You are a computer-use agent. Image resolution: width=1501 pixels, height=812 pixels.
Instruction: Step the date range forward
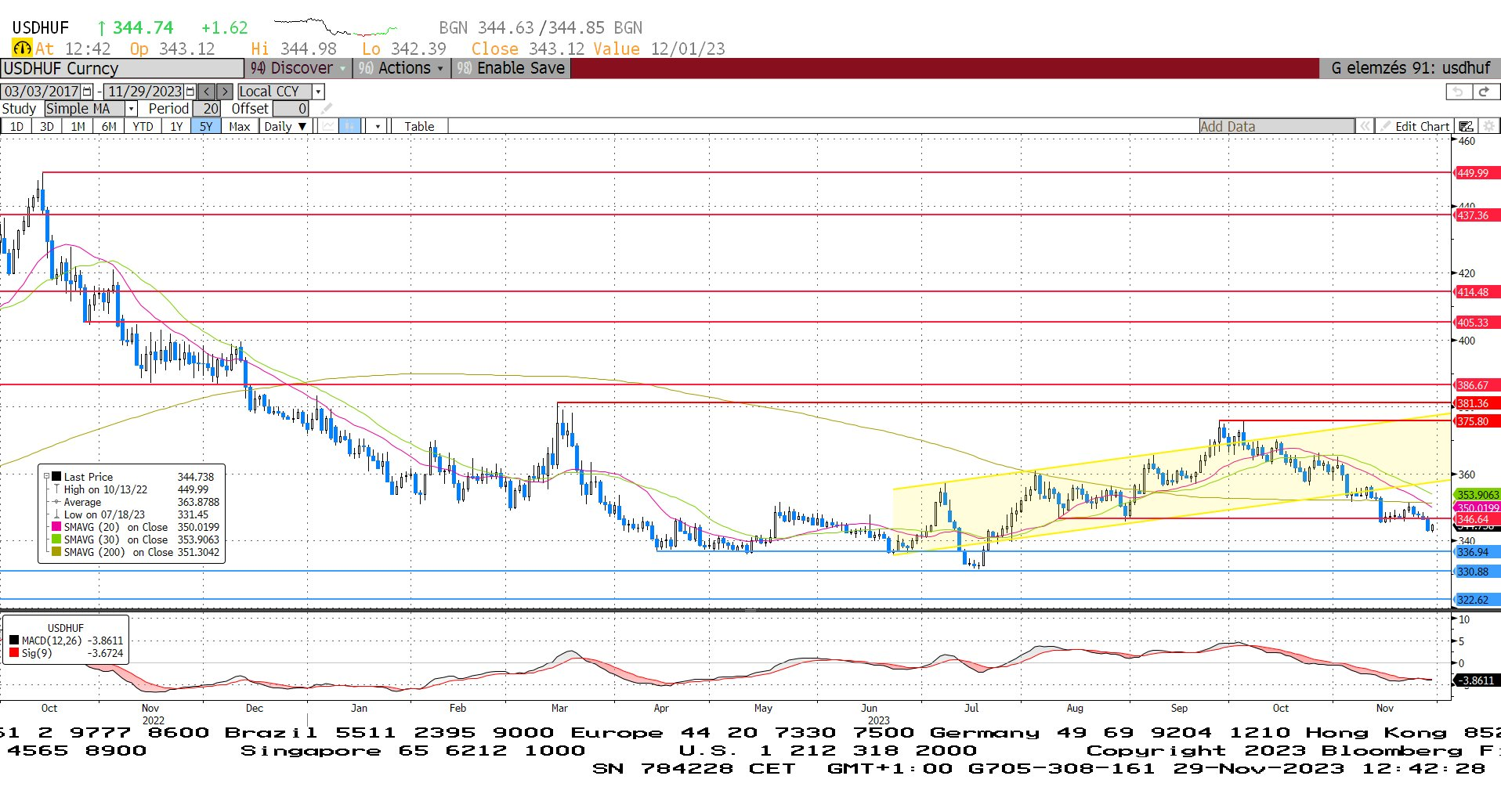(x=225, y=92)
